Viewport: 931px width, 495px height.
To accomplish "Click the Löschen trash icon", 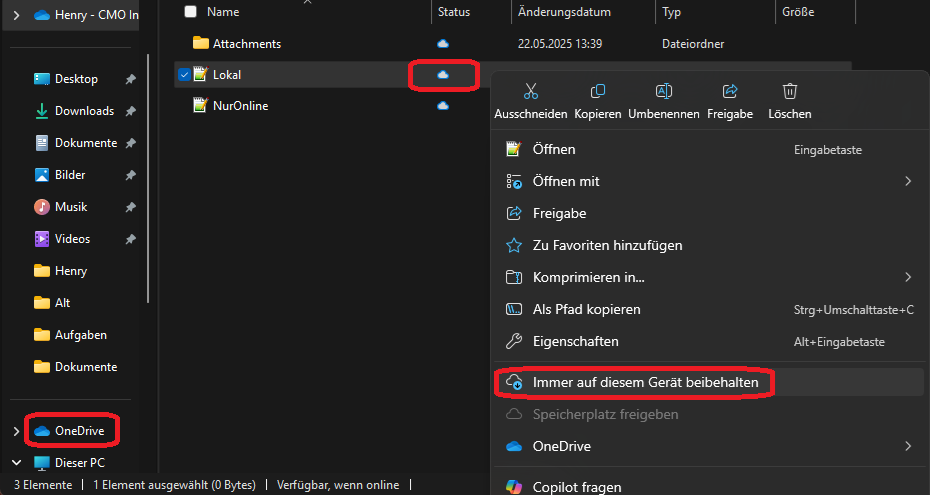I will click(790, 91).
